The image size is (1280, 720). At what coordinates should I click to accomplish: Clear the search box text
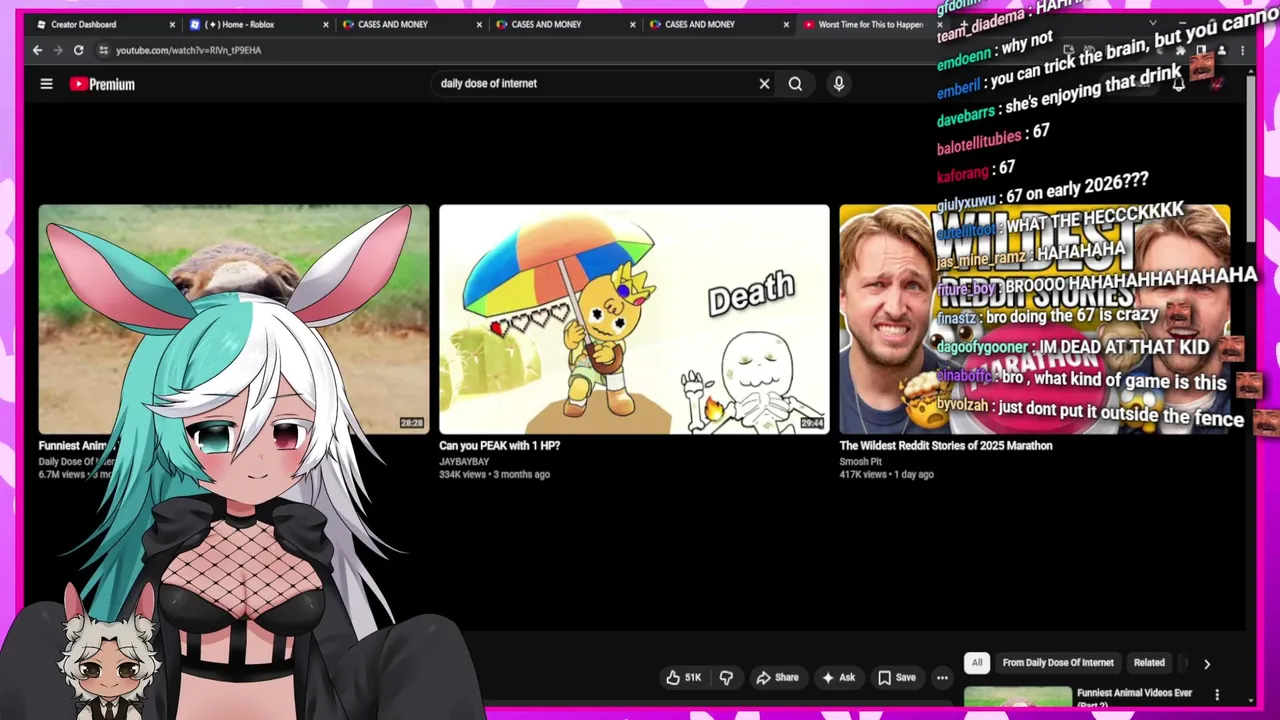(764, 84)
